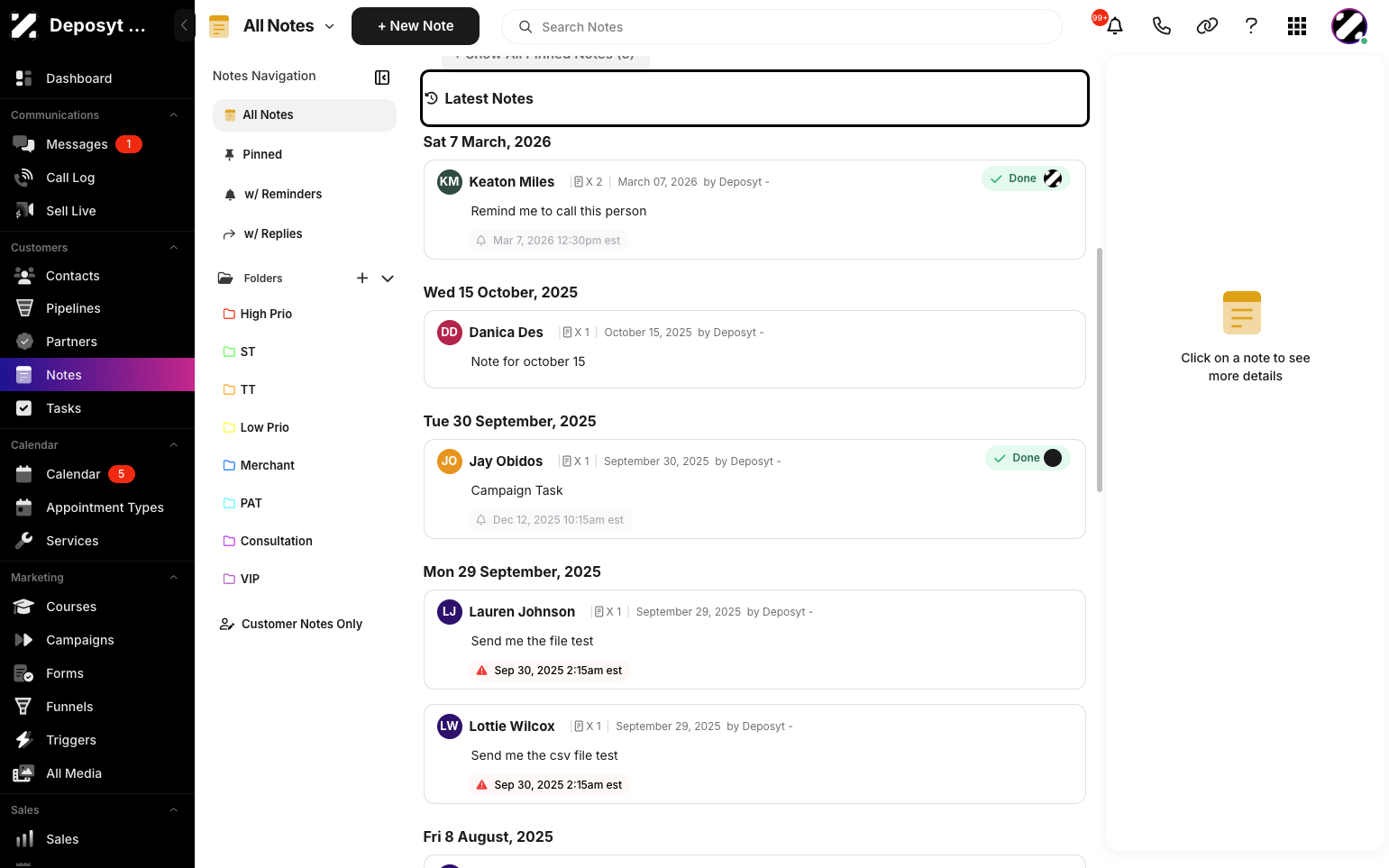1389x868 pixels.
Task: Select All Notes in navigation
Action: (x=305, y=115)
